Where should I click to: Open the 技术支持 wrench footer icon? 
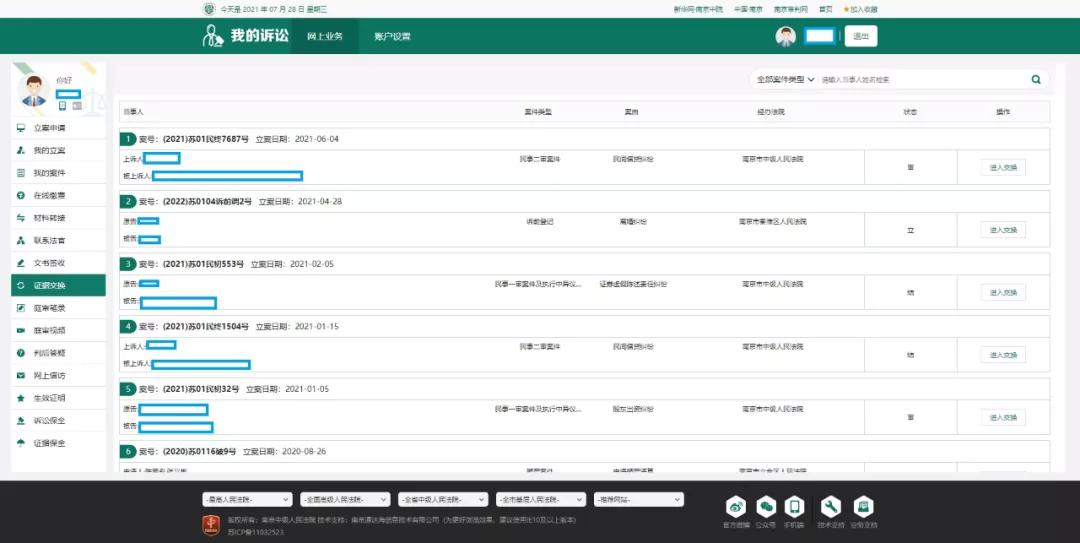click(831, 507)
